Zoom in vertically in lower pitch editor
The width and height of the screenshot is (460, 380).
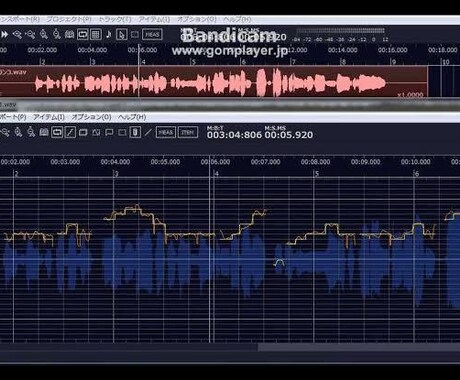pos(18,133)
